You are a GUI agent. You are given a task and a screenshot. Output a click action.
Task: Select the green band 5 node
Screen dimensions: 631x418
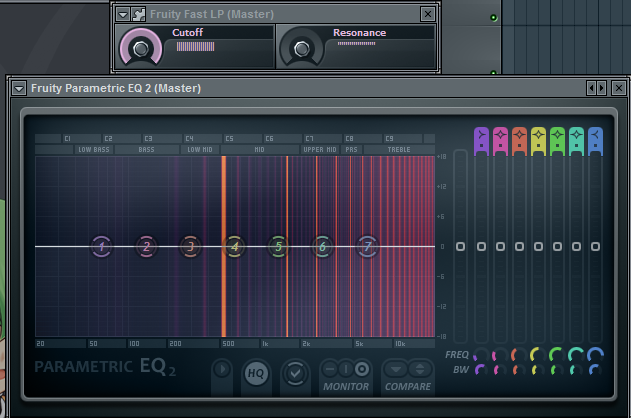(x=279, y=246)
